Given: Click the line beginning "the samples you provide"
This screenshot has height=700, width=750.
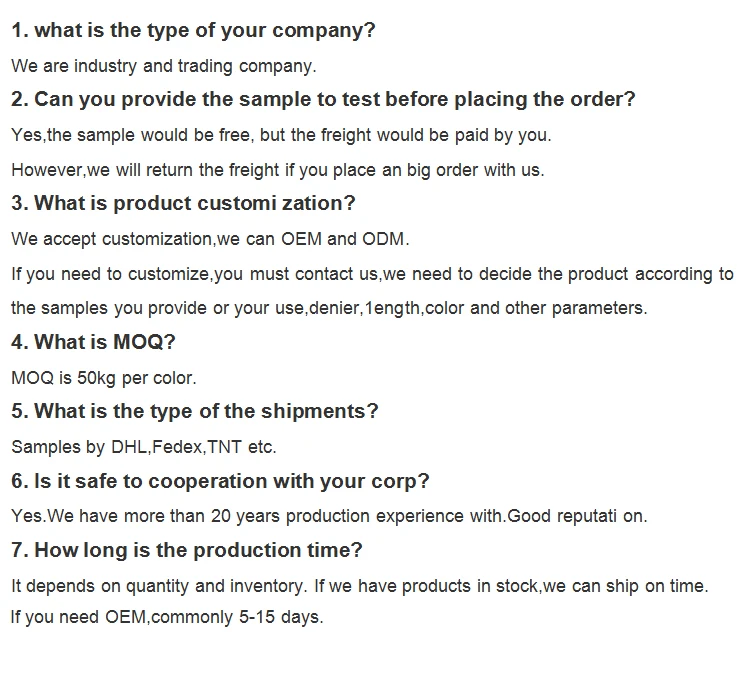Looking at the screenshot, I should coord(329,308).
